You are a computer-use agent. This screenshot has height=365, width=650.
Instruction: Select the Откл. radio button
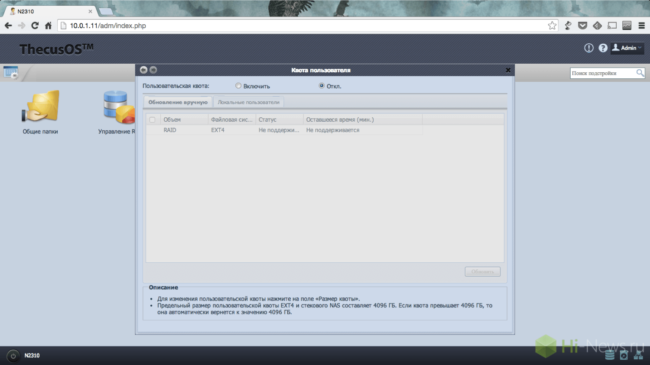point(321,86)
